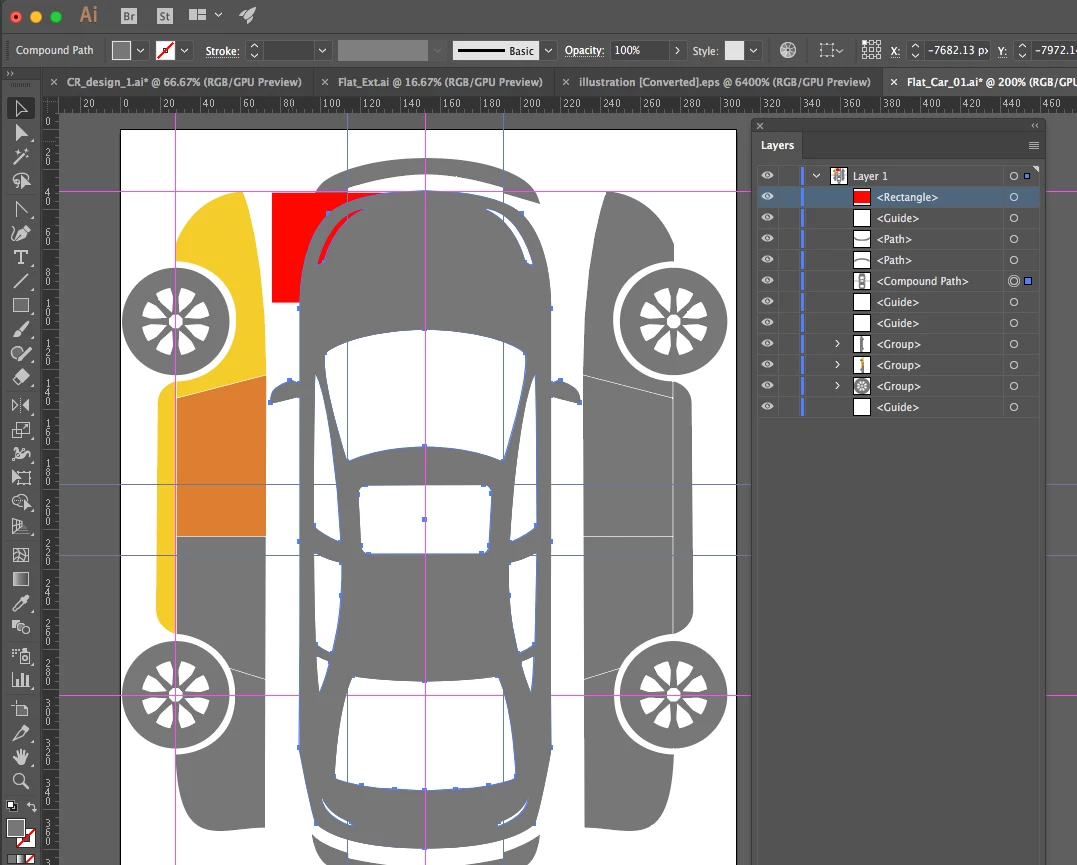Image resolution: width=1077 pixels, height=865 pixels.
Task: Activate the Zoom tool
Action: (x=20, y=781)
